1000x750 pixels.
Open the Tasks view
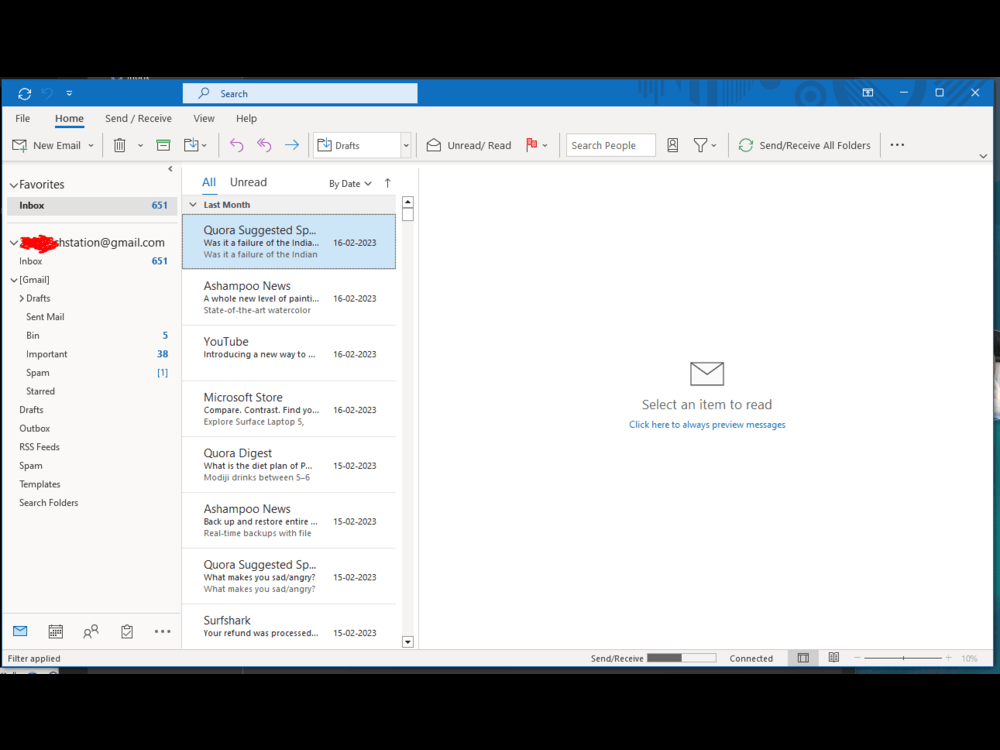(126, 631)
